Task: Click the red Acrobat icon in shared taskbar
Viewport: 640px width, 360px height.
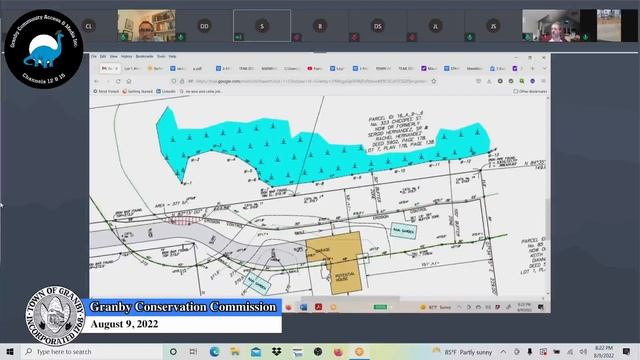Action: (318, 307)
